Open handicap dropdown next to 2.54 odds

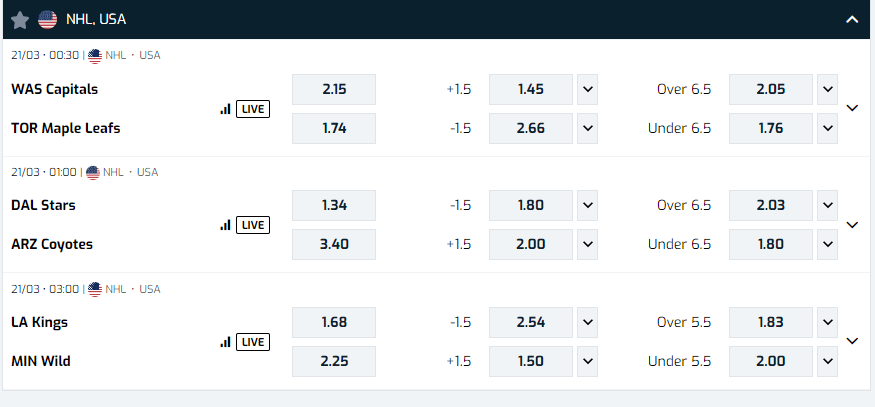click(x=587, y=322)
